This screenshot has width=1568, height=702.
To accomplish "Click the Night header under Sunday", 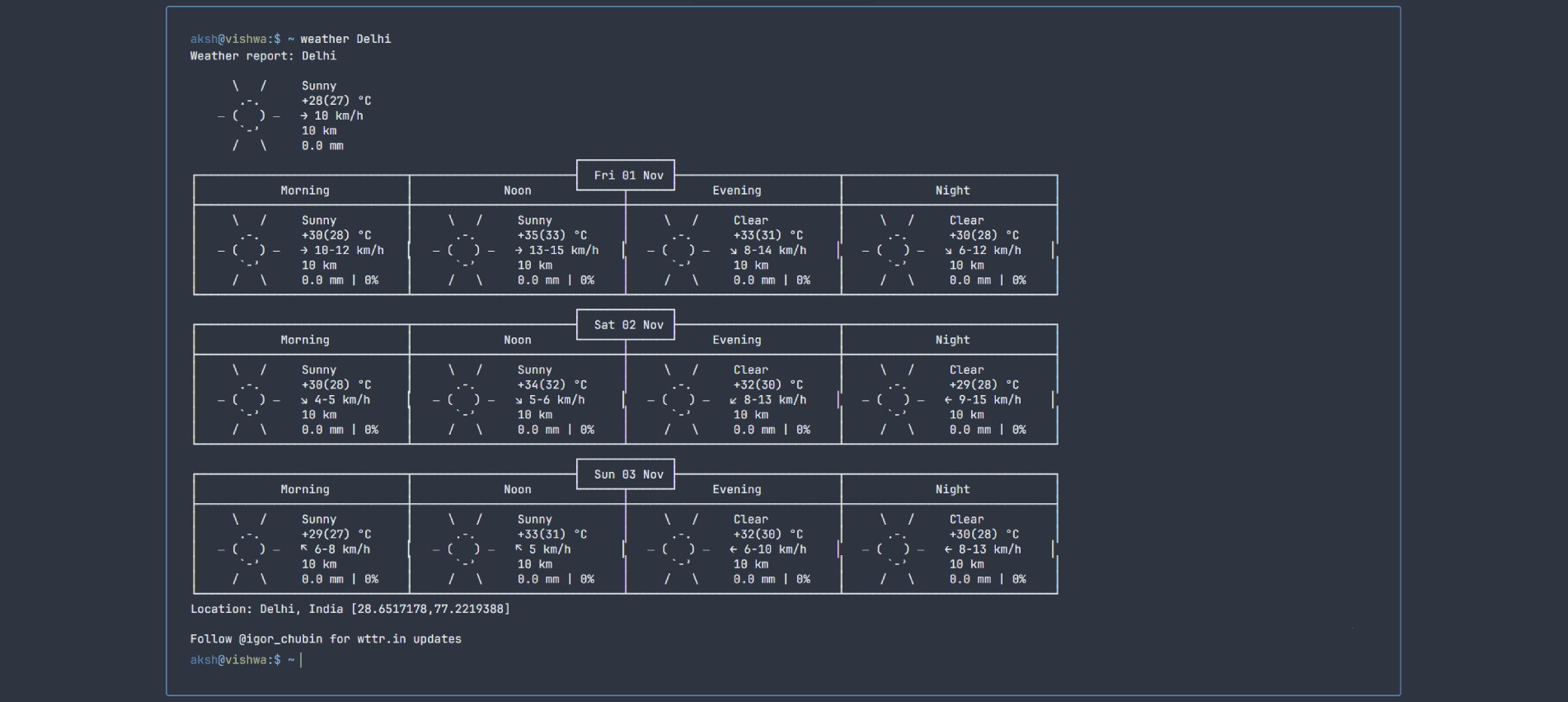I will click(952, 489).
